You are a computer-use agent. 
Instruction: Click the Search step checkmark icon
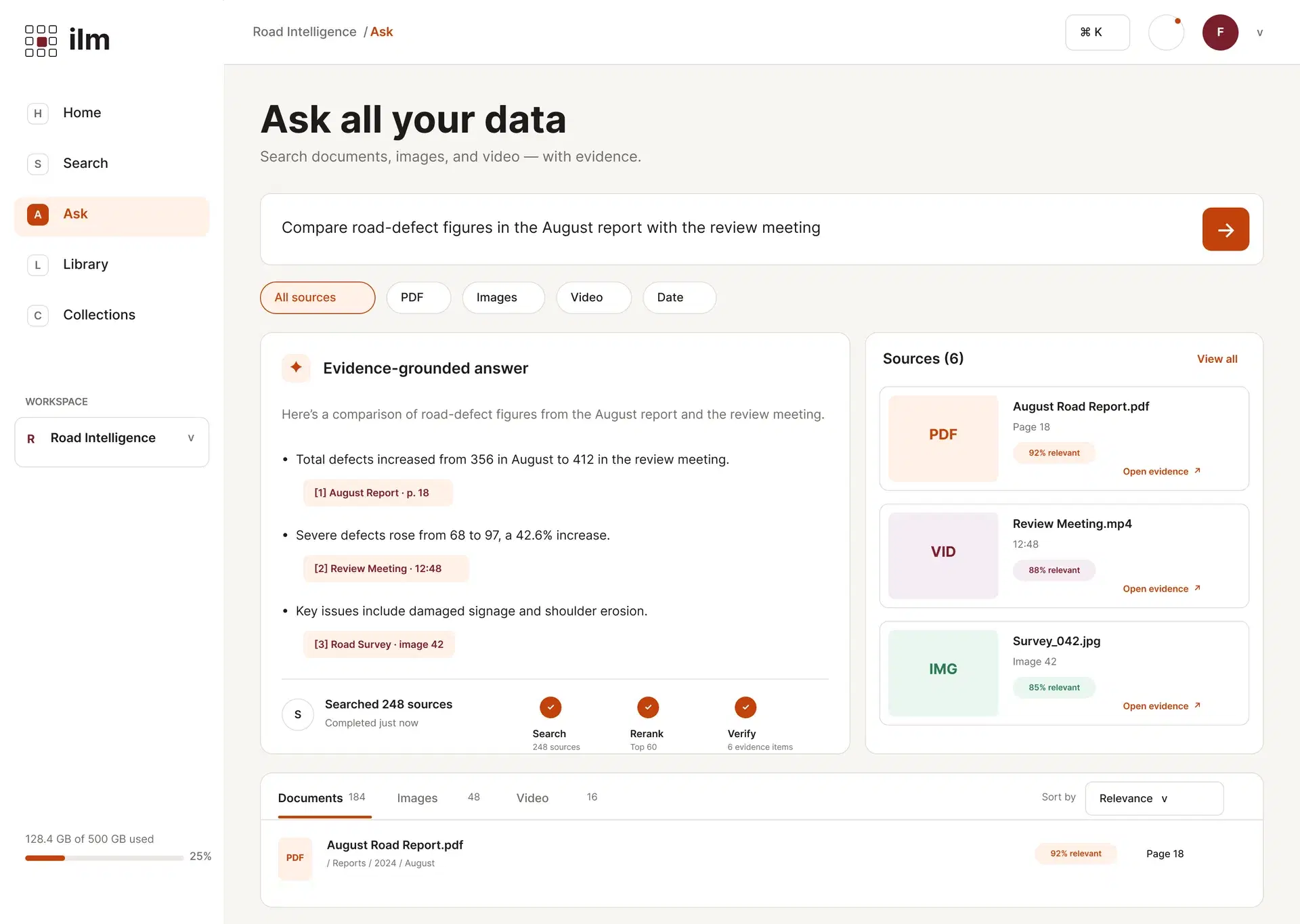[550, 707]
